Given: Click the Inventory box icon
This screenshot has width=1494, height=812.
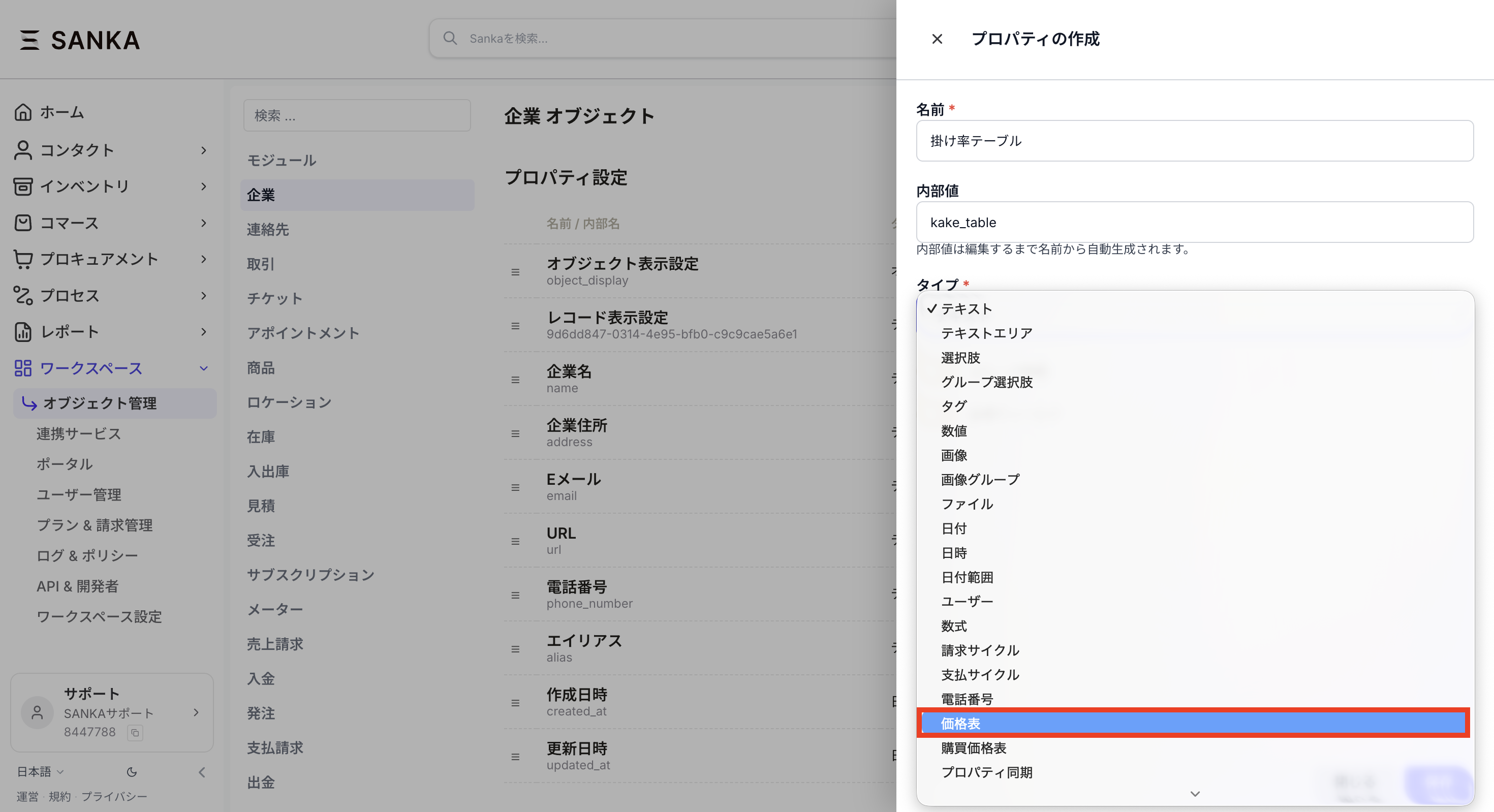Looking at the screenshot, I should 23,186.
